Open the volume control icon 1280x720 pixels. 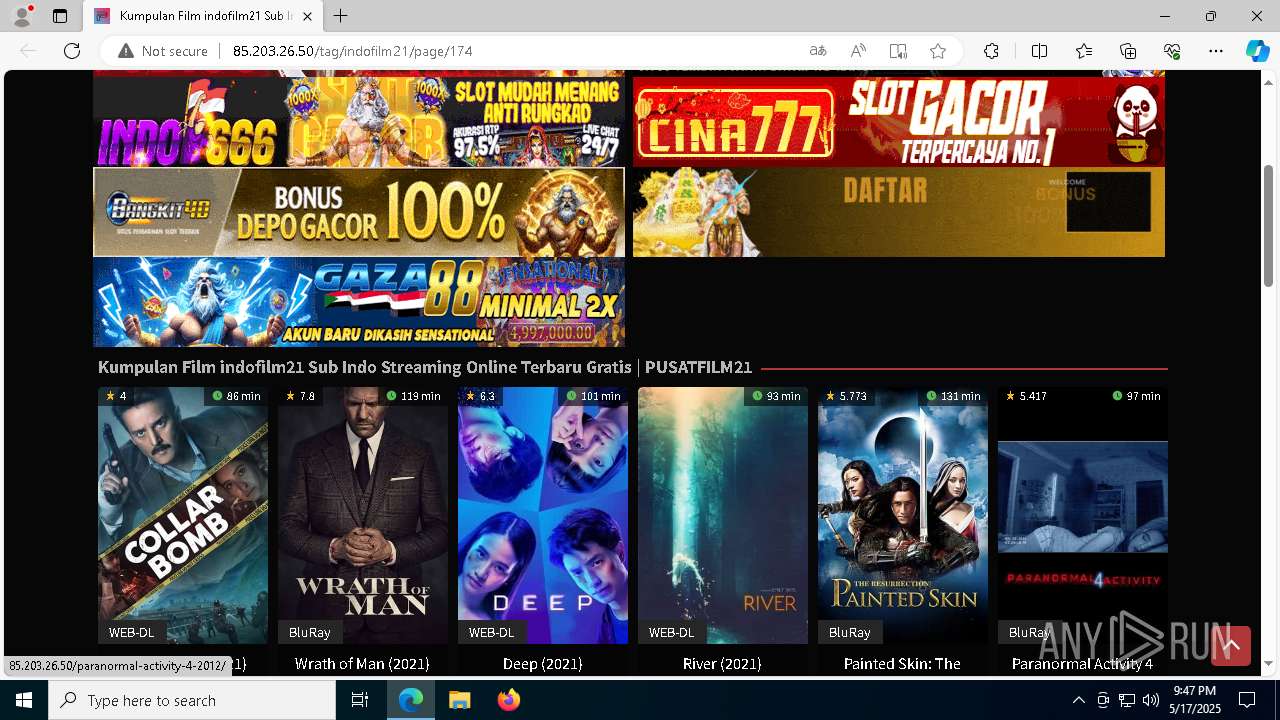click(1150, 700)
